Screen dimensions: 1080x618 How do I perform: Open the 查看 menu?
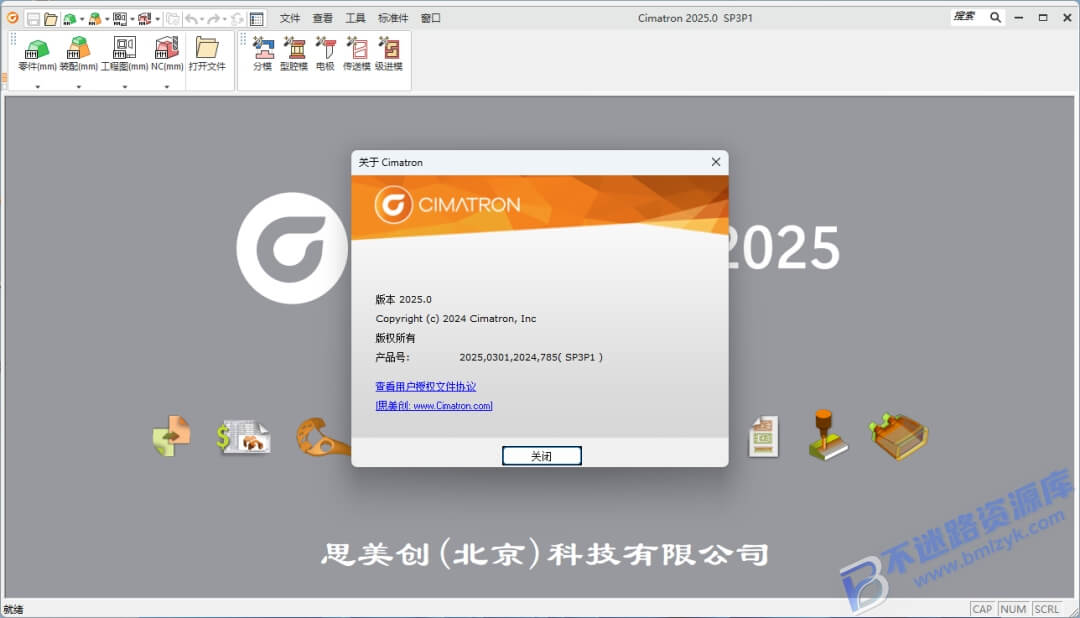coord(322,19)
